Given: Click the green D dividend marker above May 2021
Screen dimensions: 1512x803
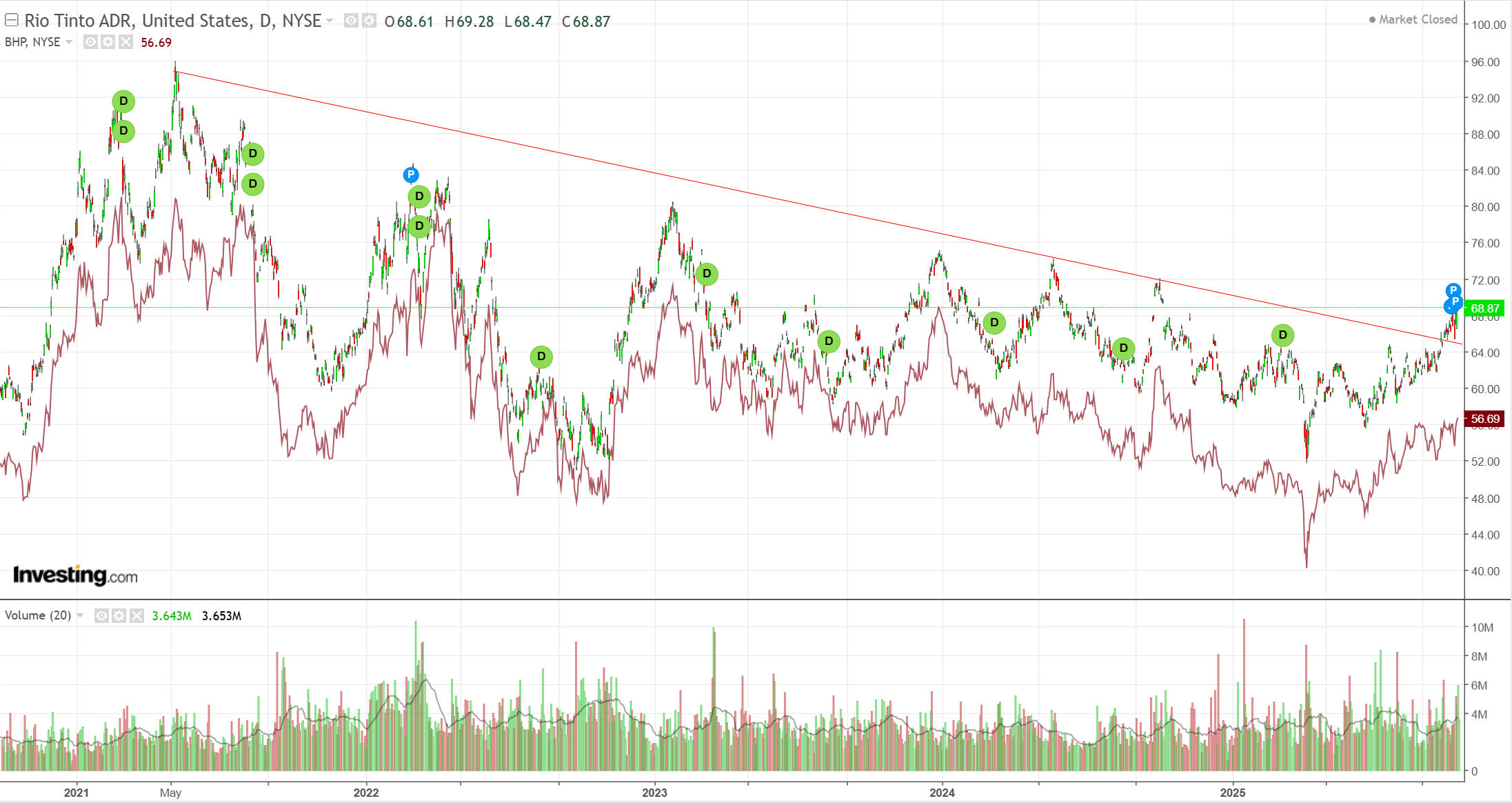Looking at the screenshot, I should [123, 101].
